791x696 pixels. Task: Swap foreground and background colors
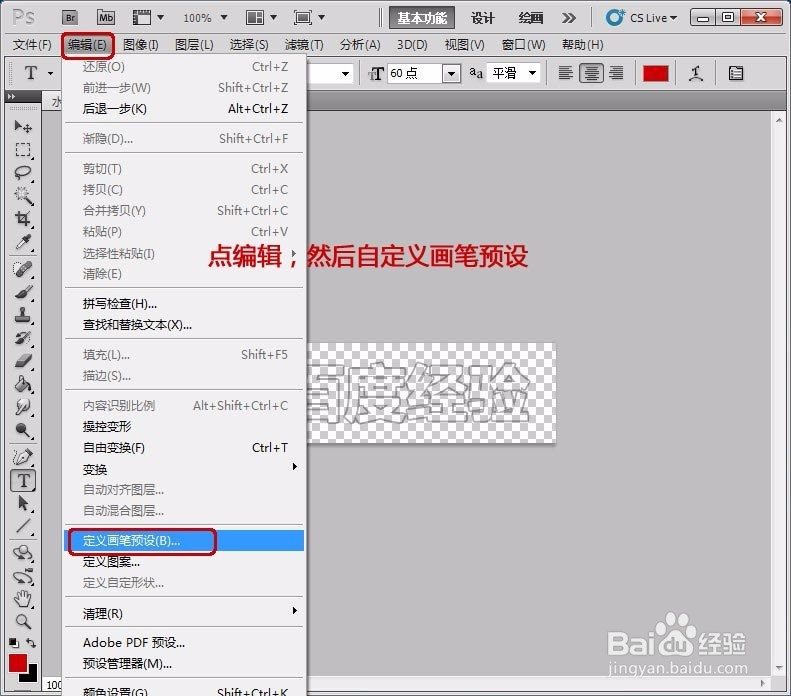click(31, 643)
